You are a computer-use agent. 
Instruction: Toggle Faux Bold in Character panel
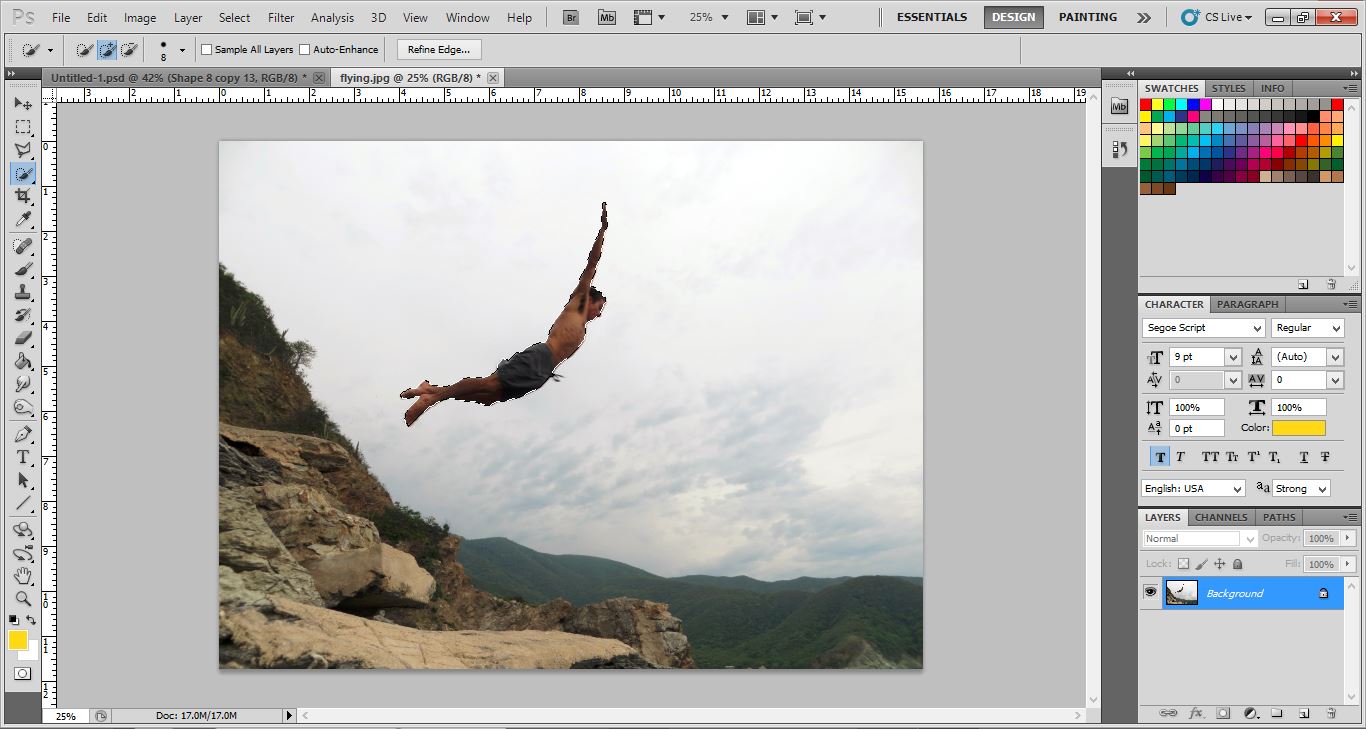pos(1159,457)
